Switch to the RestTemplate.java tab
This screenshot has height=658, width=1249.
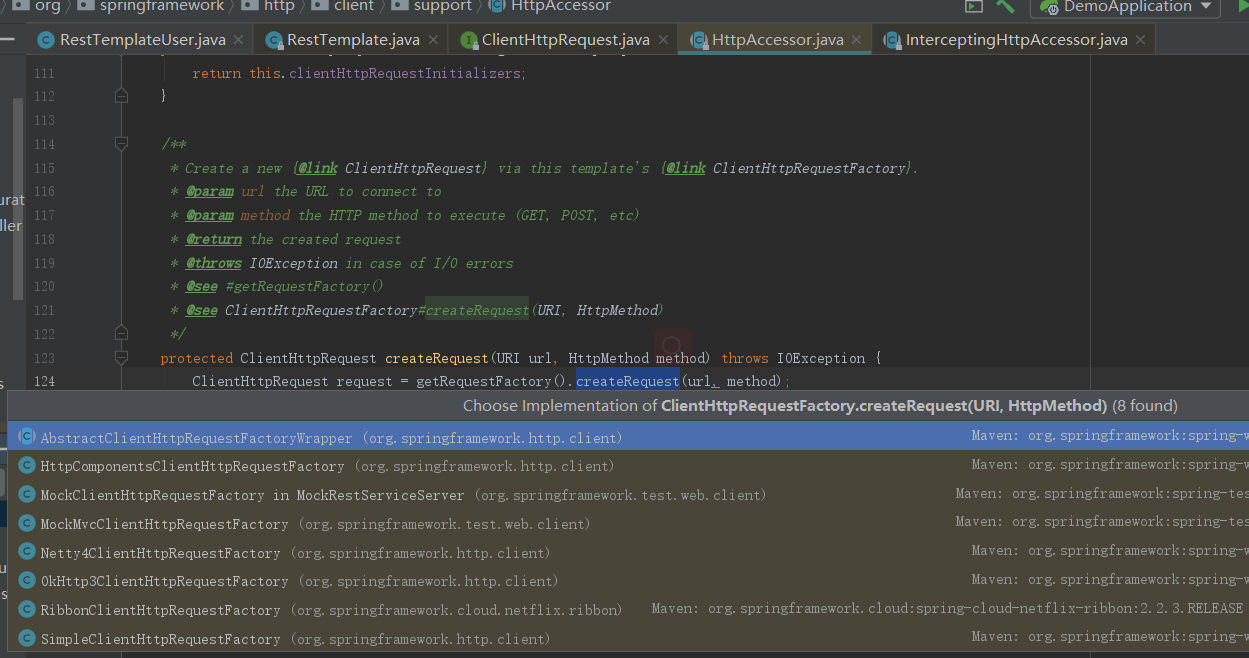click(x=353, y=40)
